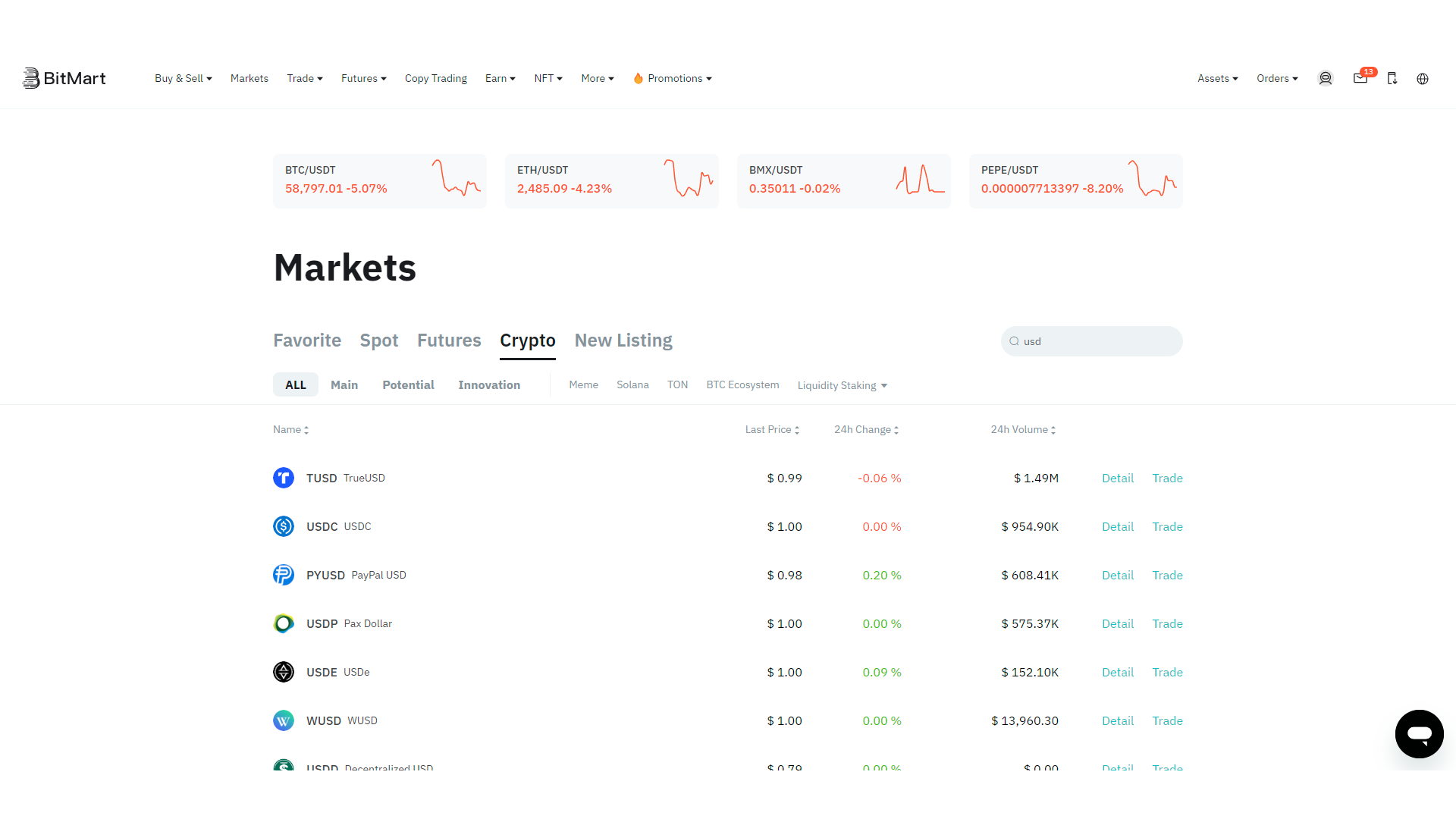Screen dimensions: 1456x819
Task: Expand the Trade menu
Action: pyautogui.click(x=305, y=78)
